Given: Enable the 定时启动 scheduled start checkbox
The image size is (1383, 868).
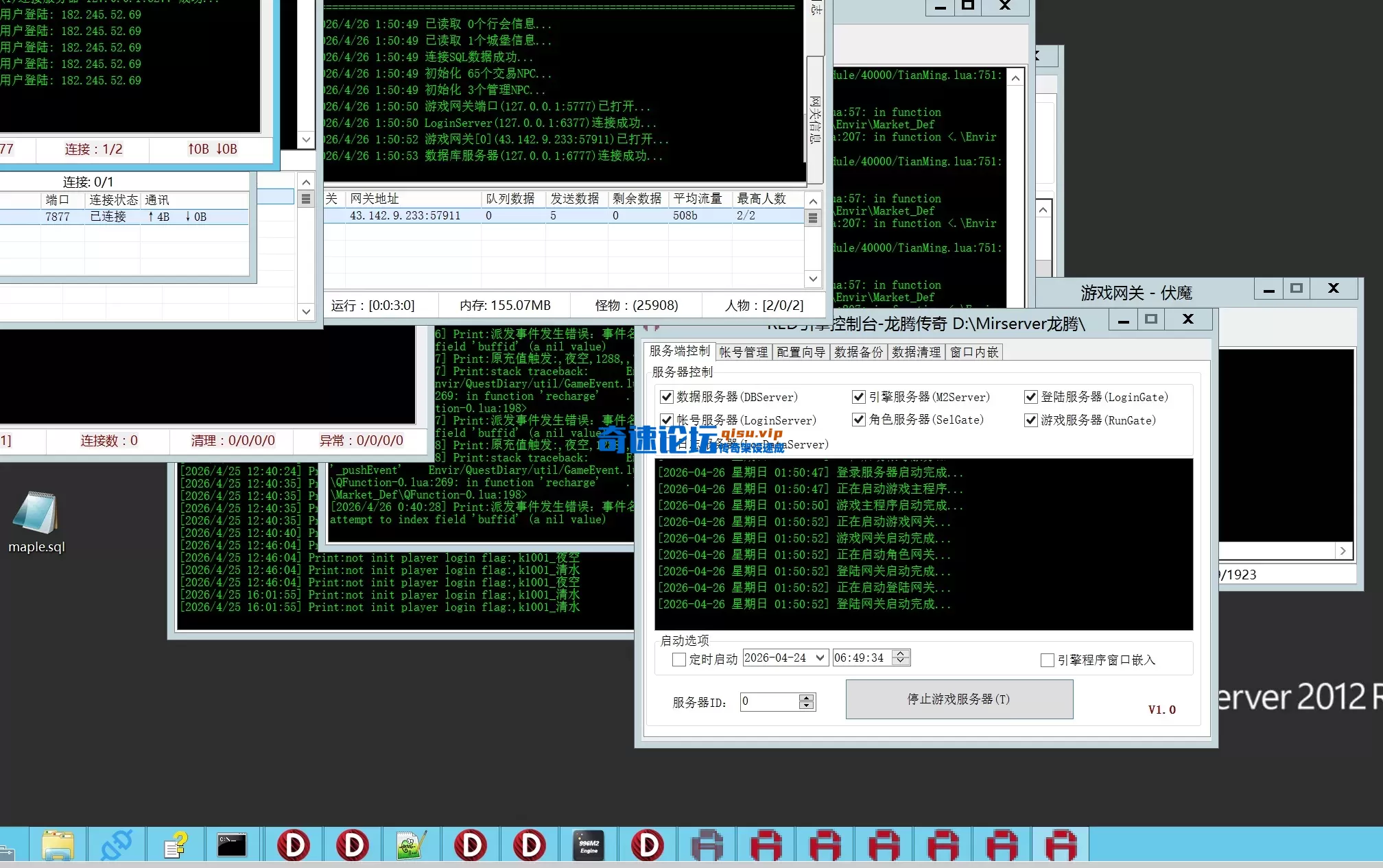Looking at the screenshot, I should pyautogui.click(x=678, y=660).
